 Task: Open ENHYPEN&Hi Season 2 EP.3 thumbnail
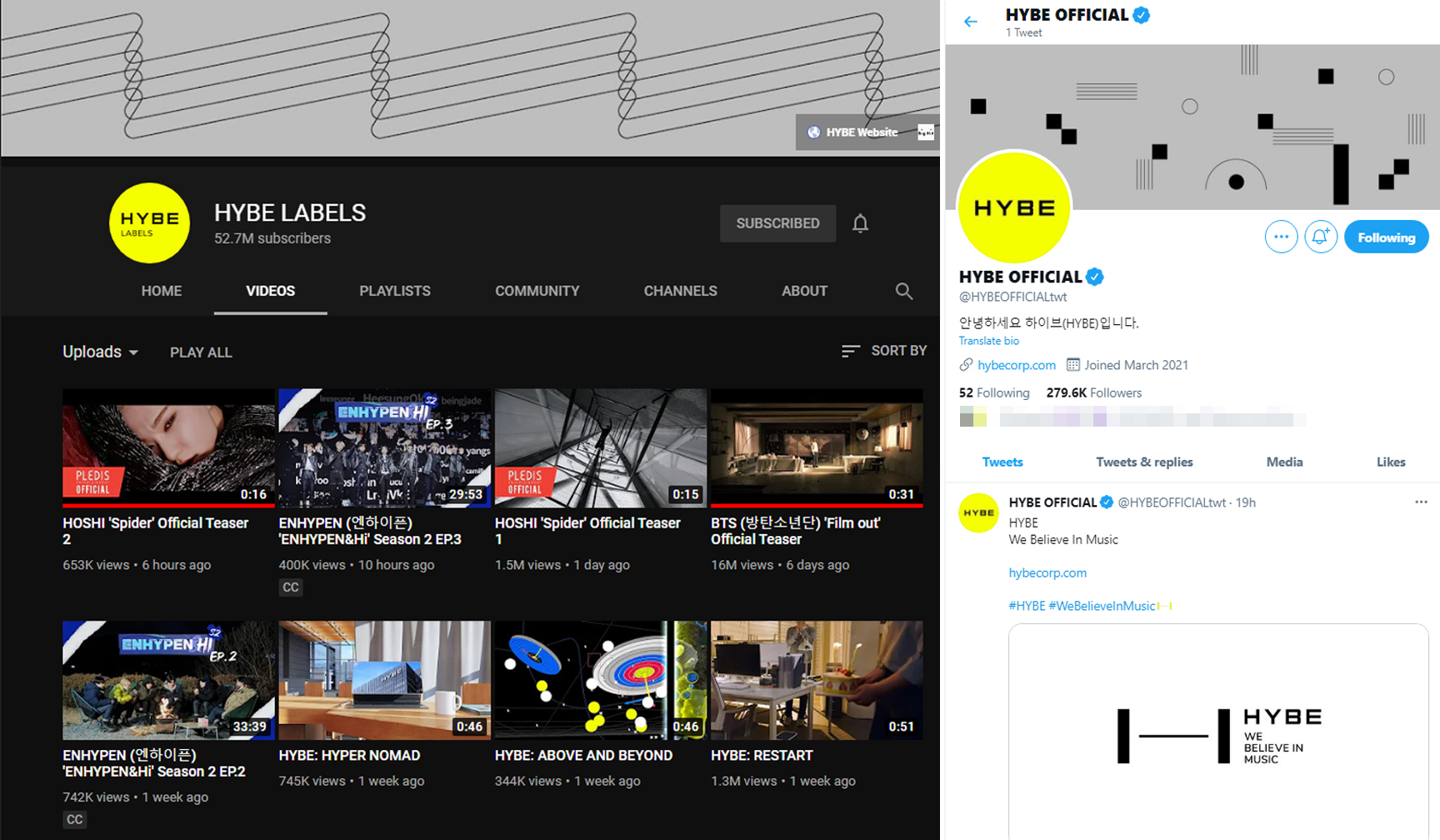(x=384, y=448)
